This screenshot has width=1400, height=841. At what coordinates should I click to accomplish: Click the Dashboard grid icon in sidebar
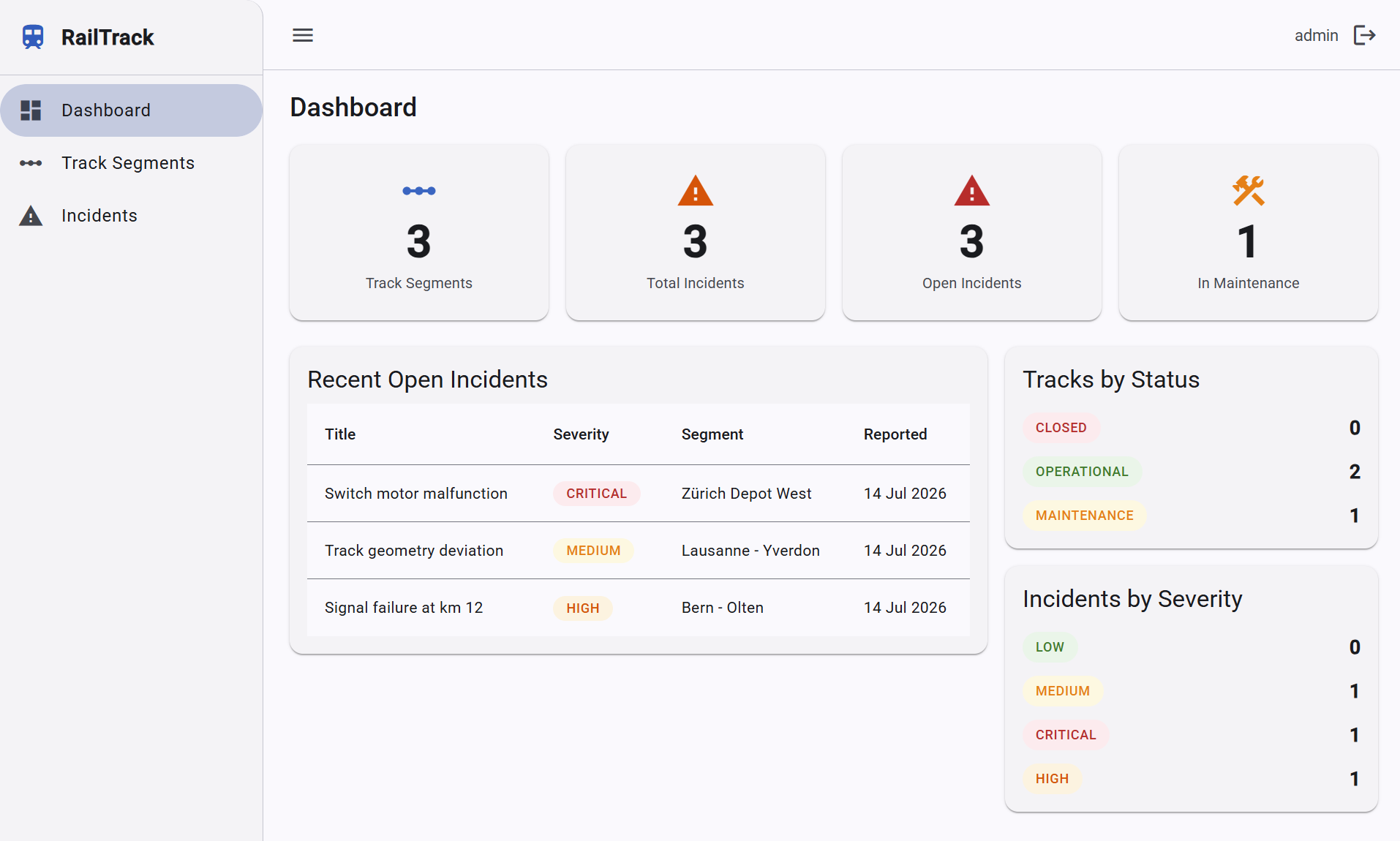pyautogui.click(x=31, y=110)
